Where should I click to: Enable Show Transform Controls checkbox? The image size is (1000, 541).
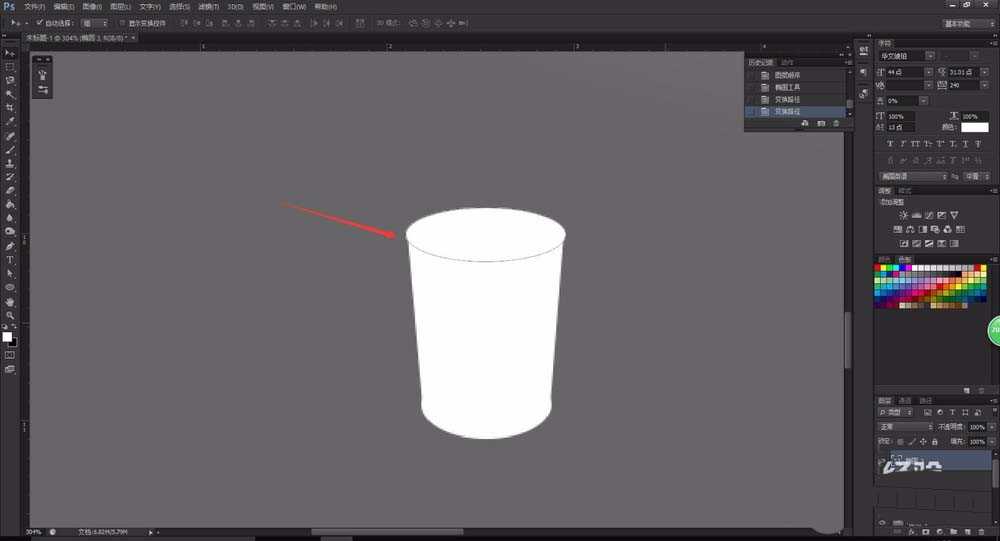click(x=121, y=22)
